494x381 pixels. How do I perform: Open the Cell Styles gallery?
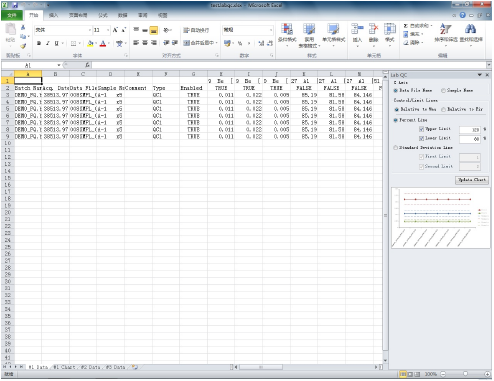click(333, 35)
